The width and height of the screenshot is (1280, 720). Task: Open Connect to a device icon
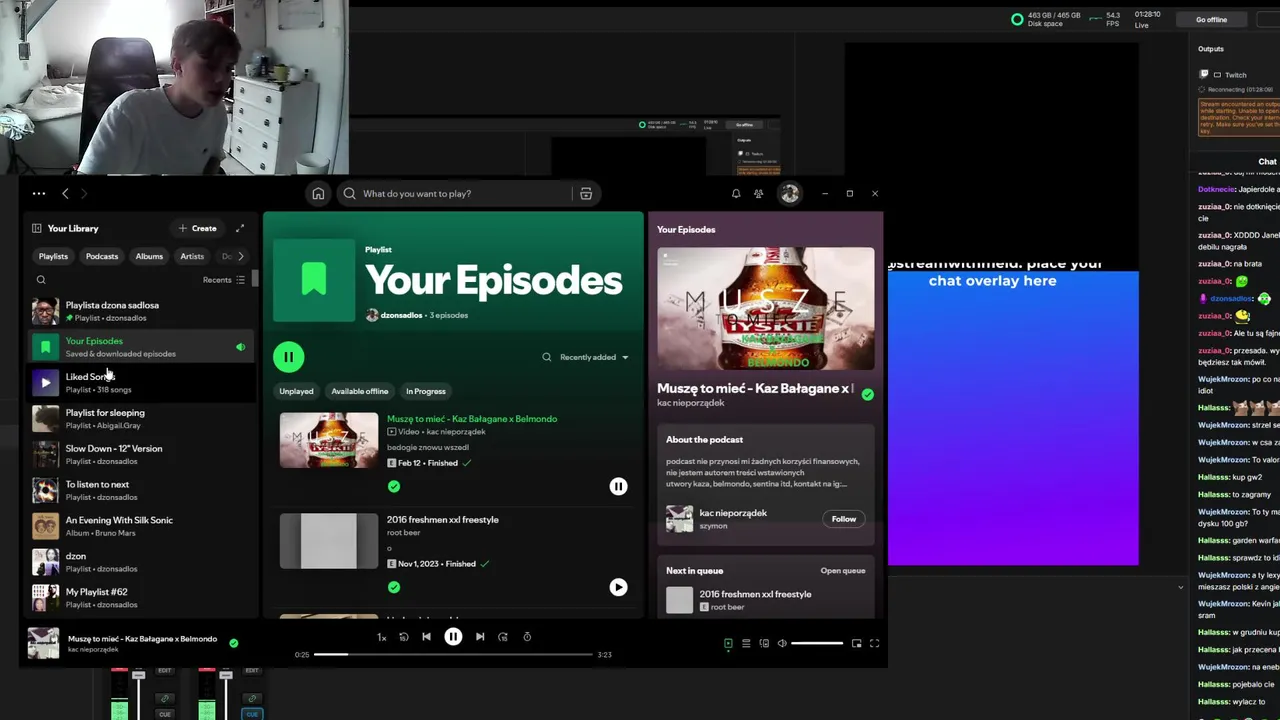point(764,644)
